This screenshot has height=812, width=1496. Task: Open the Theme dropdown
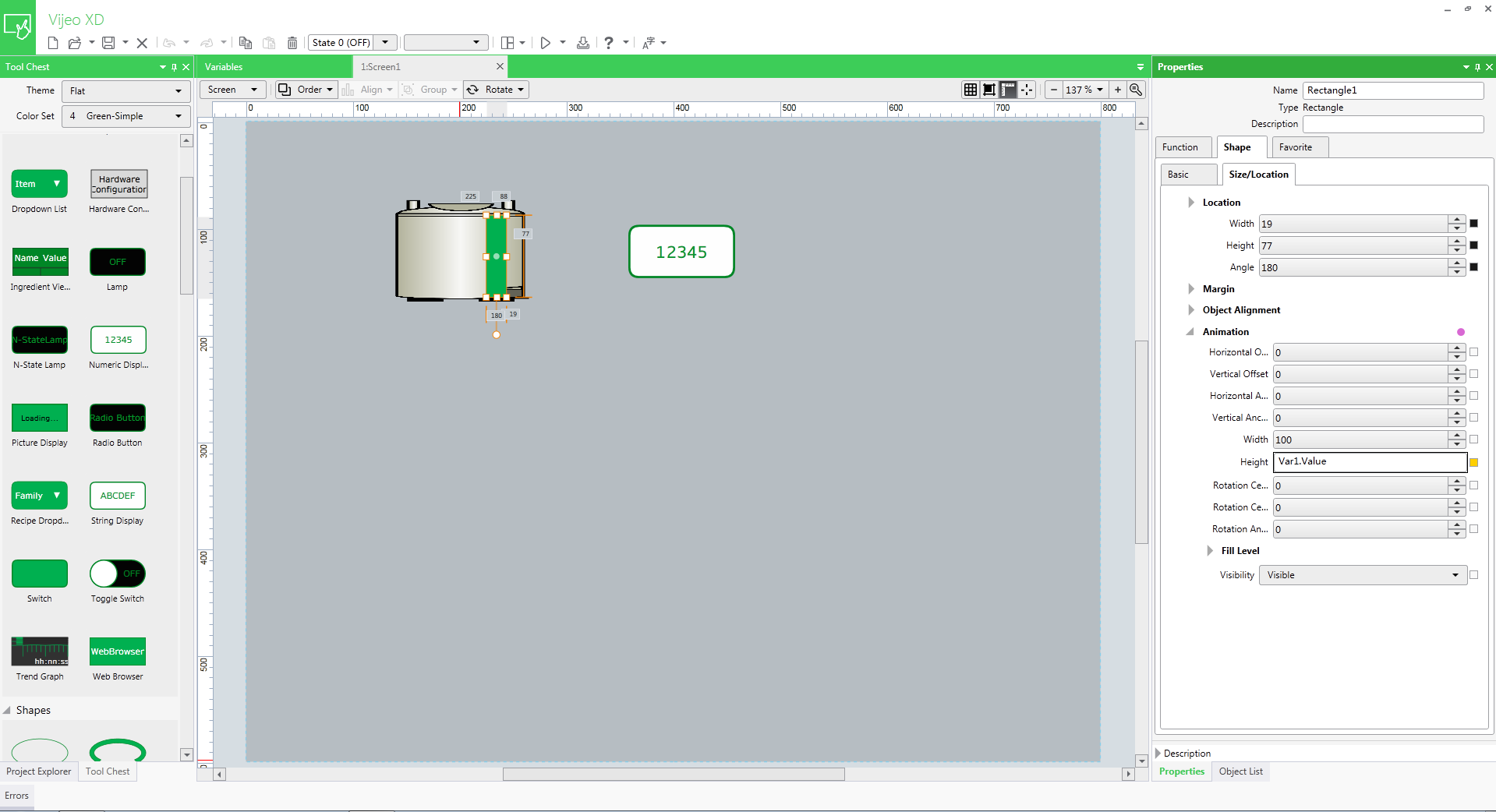point(126,91)
